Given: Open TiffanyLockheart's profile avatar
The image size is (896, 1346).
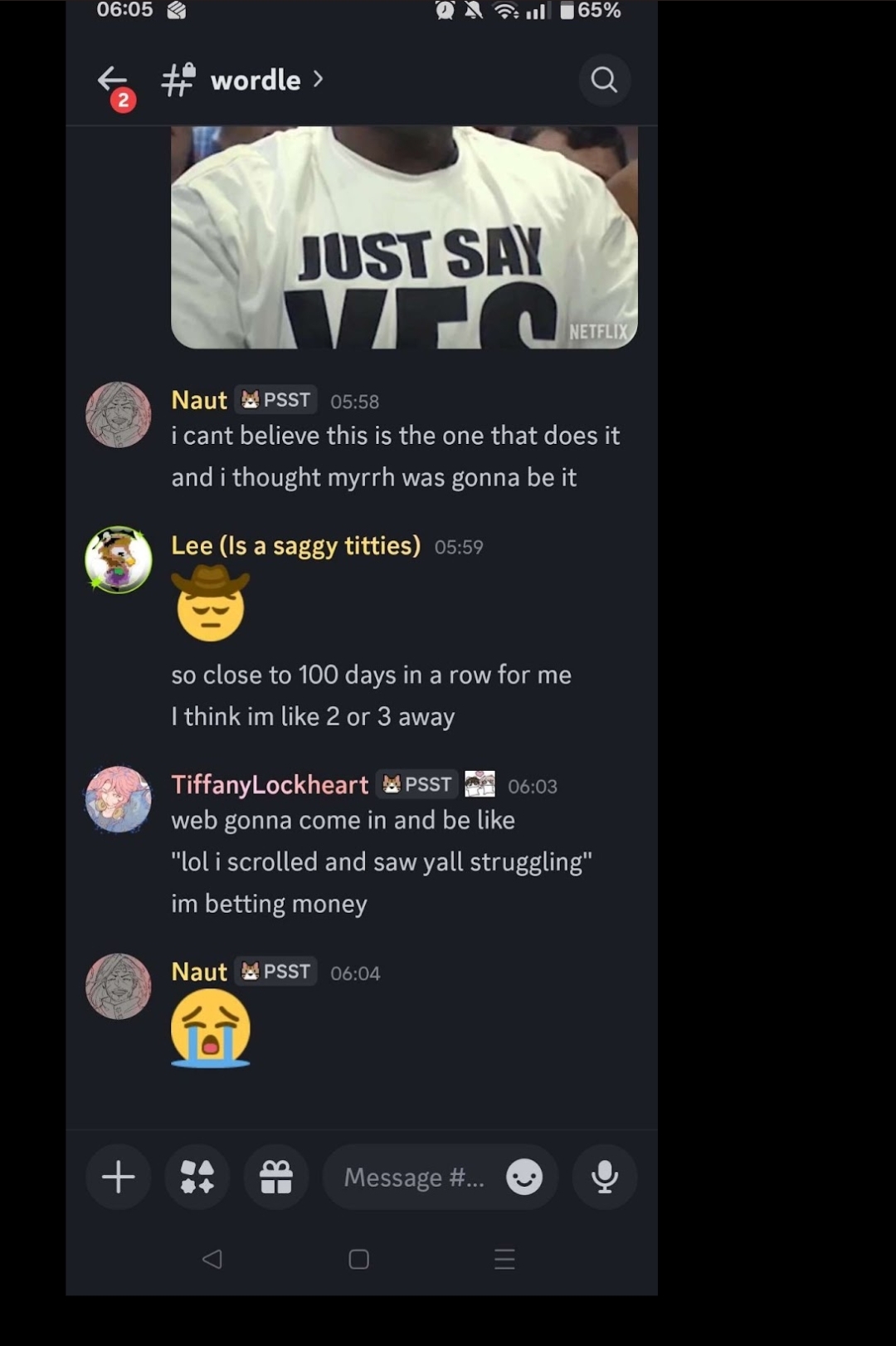Looking at the screenshot, I should 119,799.
